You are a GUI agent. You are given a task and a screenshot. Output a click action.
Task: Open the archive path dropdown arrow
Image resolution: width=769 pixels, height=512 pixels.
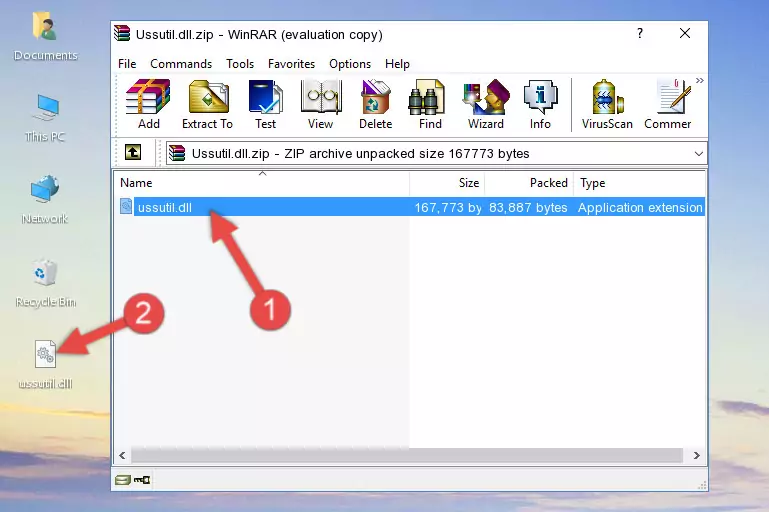[x=698, y=154]
